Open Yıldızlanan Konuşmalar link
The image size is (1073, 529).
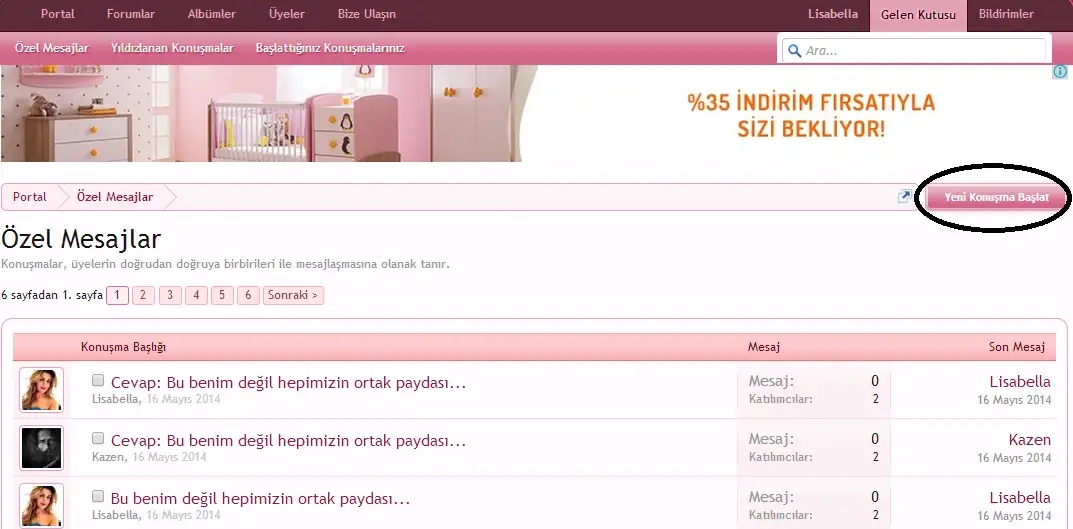pyautogui.click(x=172, y=48)
